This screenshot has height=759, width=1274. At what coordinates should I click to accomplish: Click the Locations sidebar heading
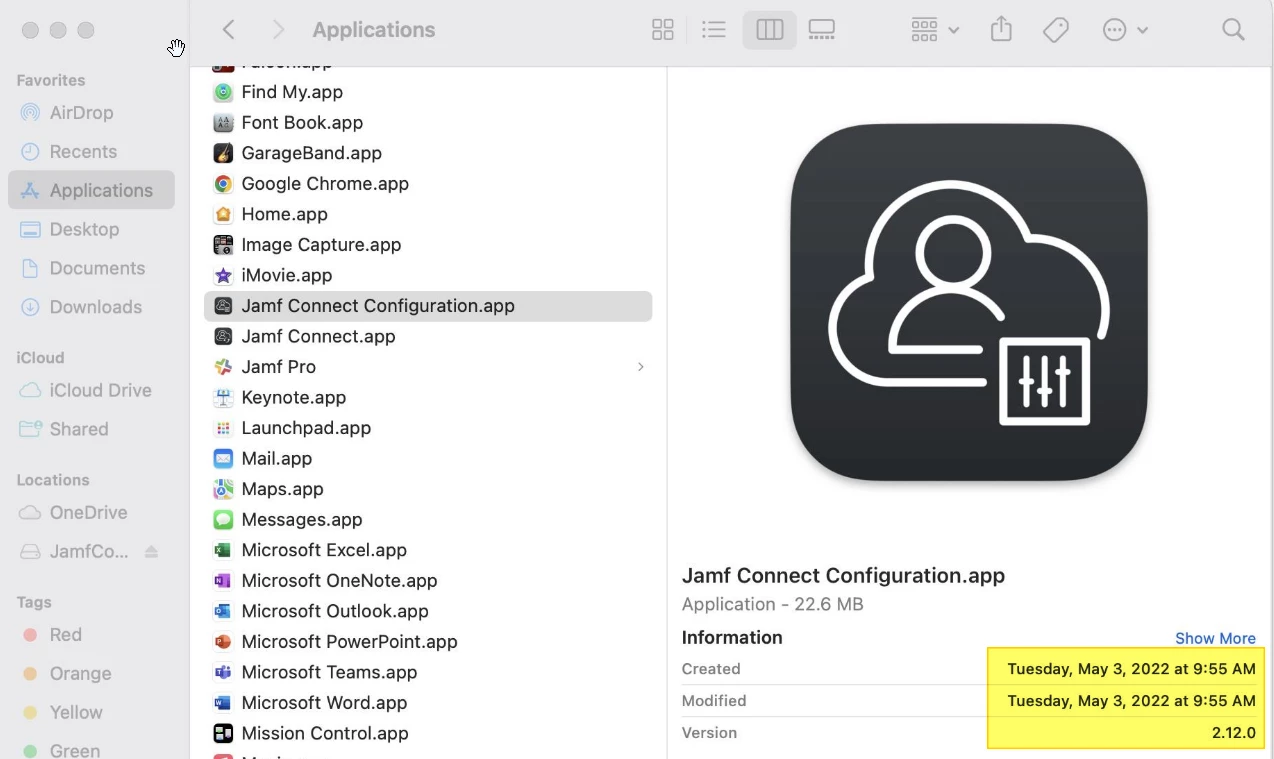pos(53,480)
